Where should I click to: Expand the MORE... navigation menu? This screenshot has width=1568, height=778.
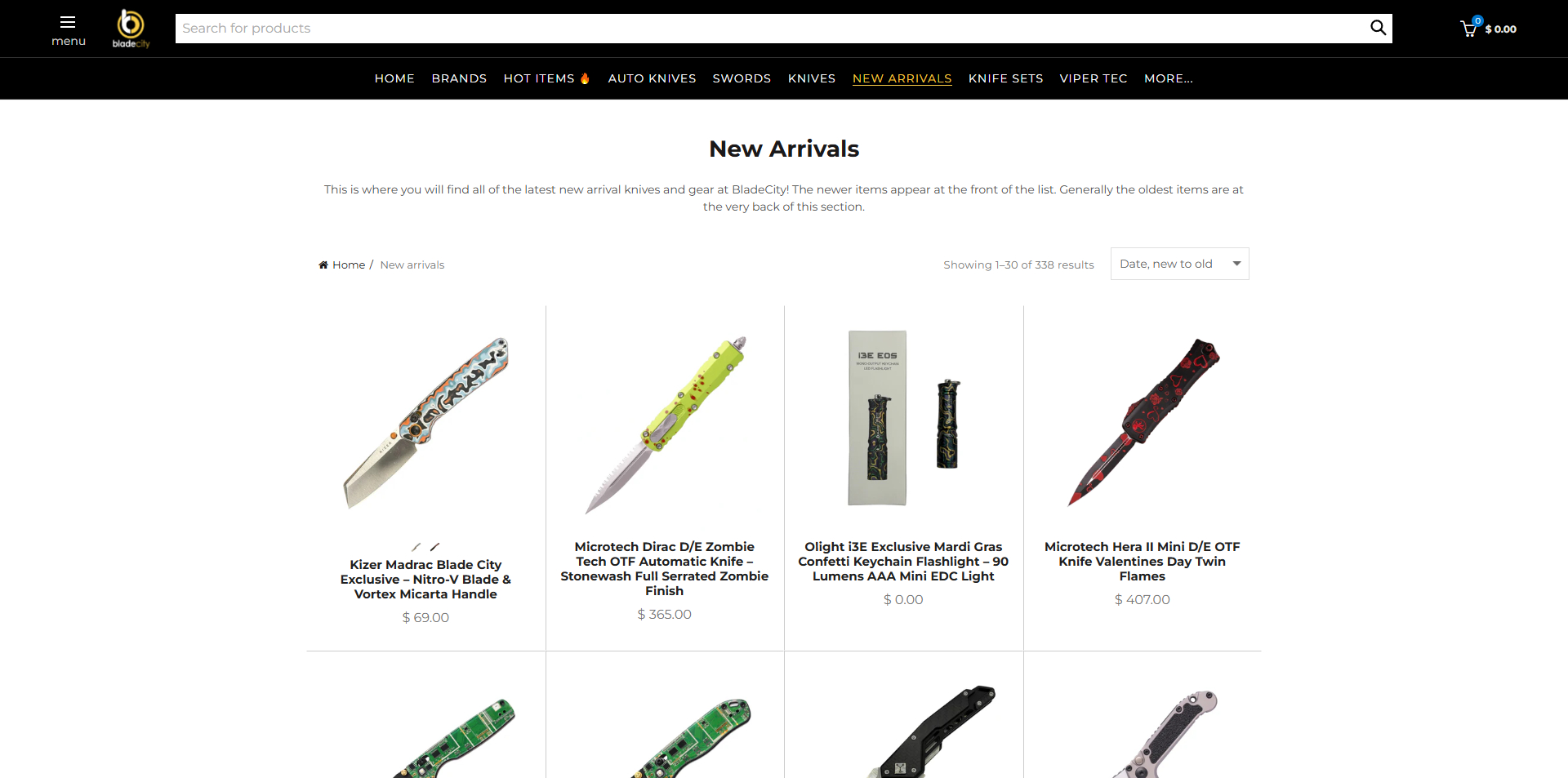(x=1168, y=78)
